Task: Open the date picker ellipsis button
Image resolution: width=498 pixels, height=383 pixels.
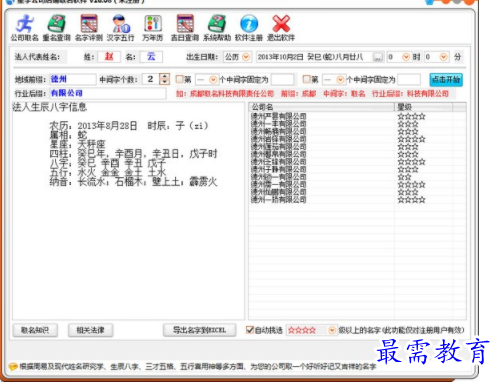Action: click(x=377, y=57)
